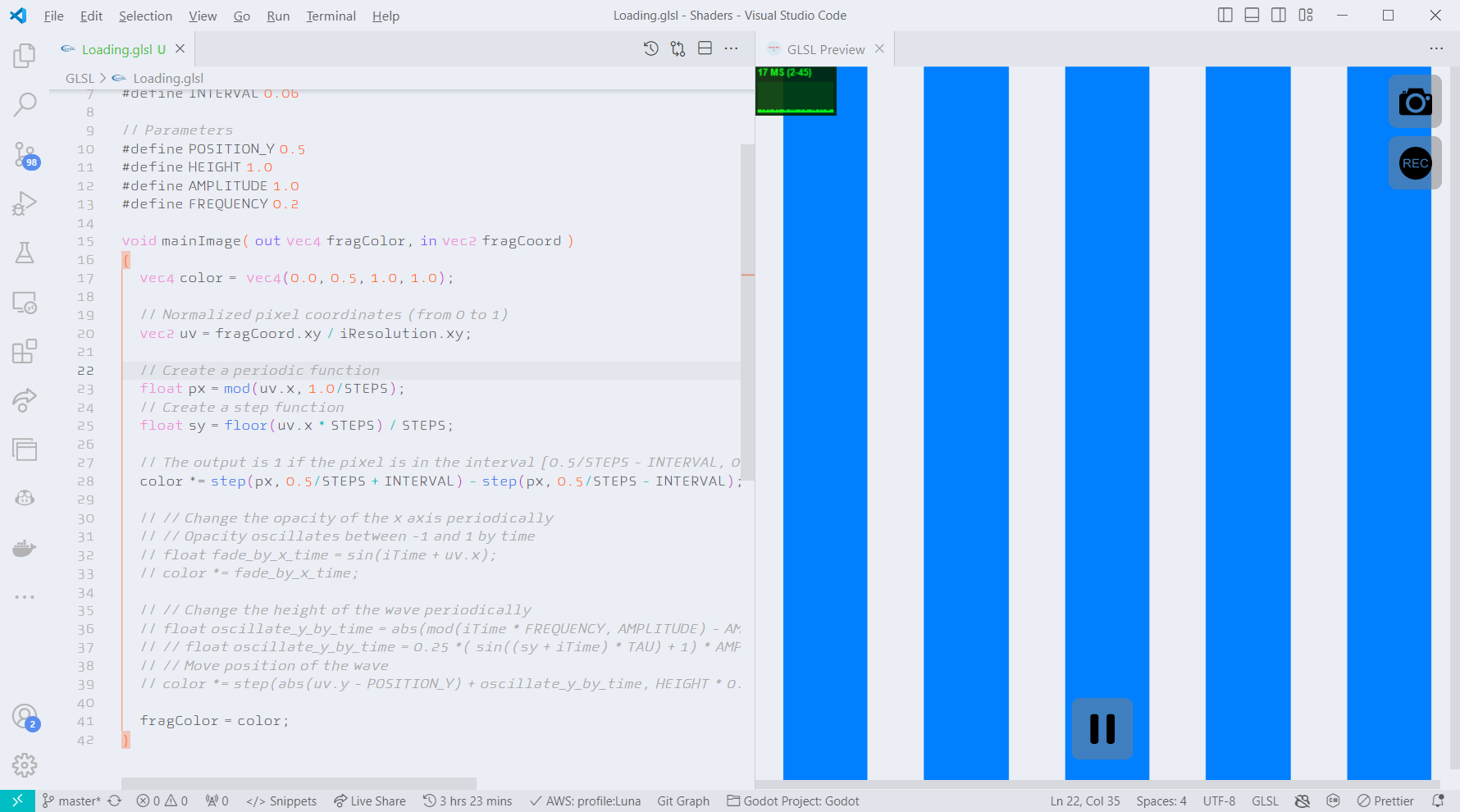Close the GLSL Preview tab
The height and width of the screenshot is (812, 1460).
pos(879,49)
